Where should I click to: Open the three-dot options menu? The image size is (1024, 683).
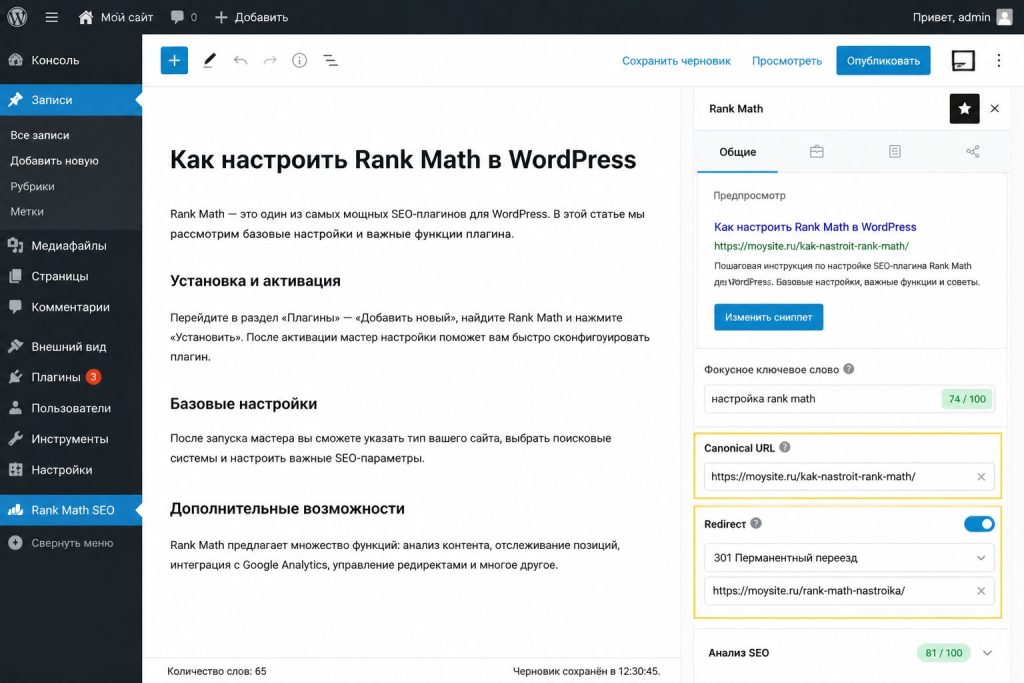click(999, 61)
